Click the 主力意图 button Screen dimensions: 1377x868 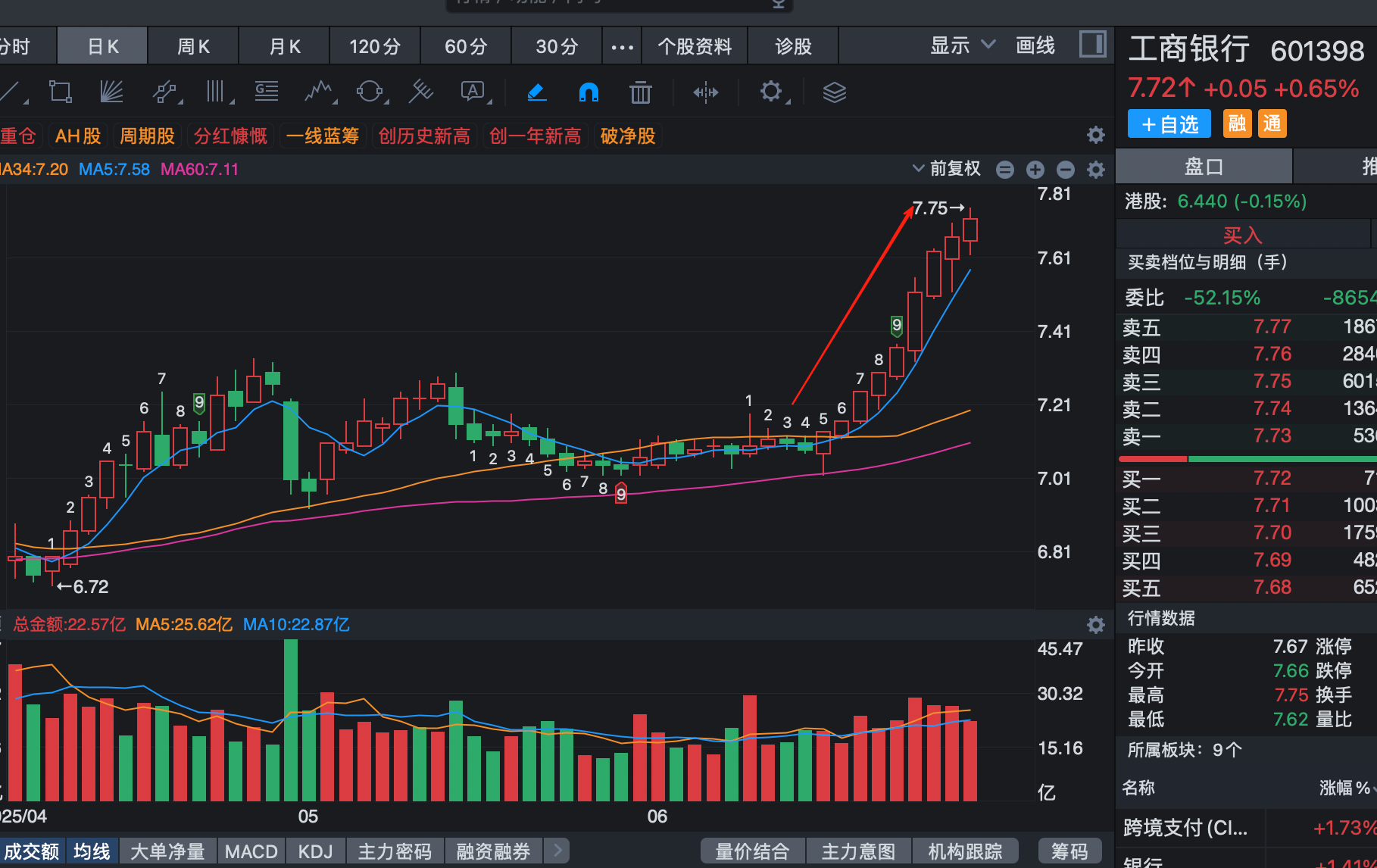859,851
